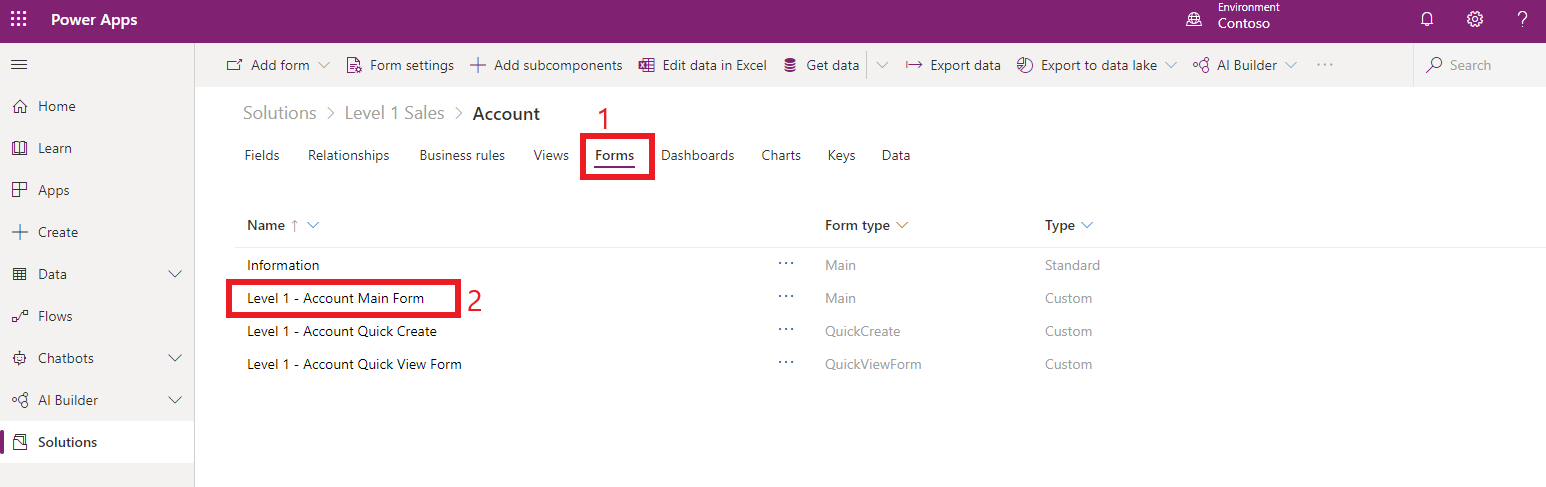Open more options for Account Main Form
1546x487 pixels.
click(786, 296)
